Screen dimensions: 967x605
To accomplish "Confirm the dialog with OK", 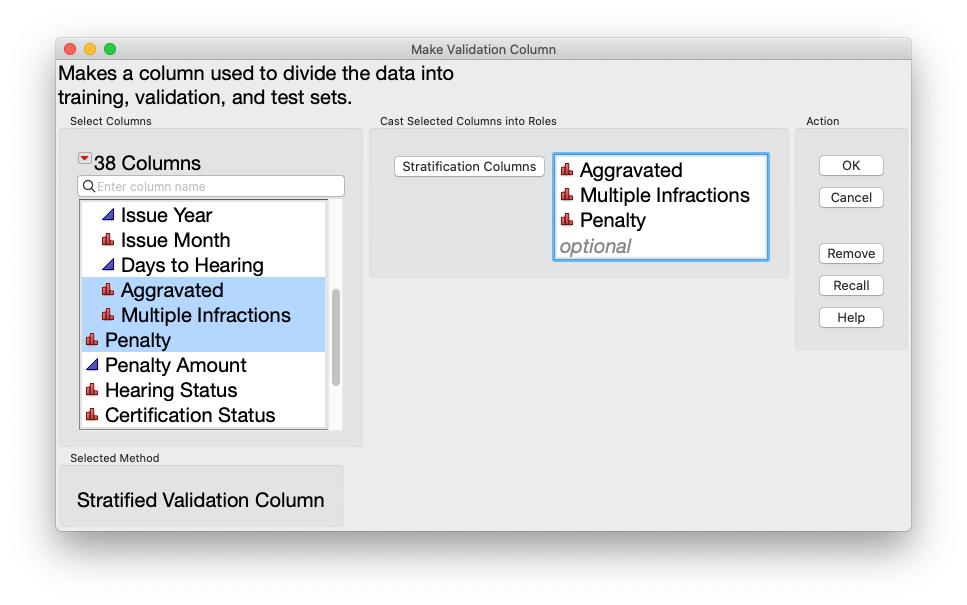I will pyautogui.click(x=851, y=166).
